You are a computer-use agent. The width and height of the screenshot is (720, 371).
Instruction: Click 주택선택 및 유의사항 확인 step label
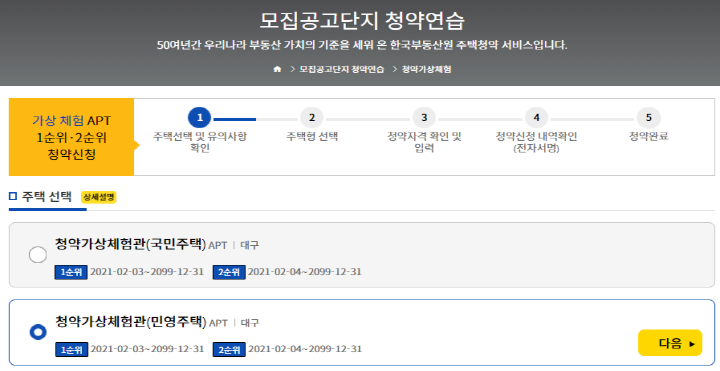(200, 142)
